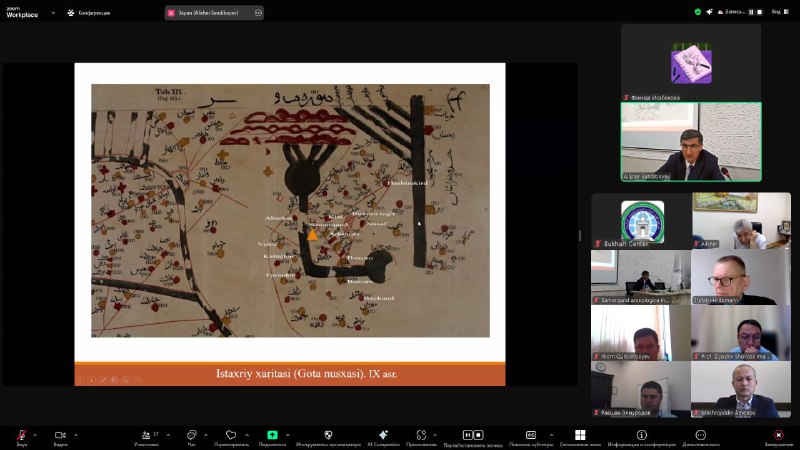Select Alisher Sandiboyev speaker video tile
The height and width of the screenshot is (450, 800).
click(x=691, y=142)
